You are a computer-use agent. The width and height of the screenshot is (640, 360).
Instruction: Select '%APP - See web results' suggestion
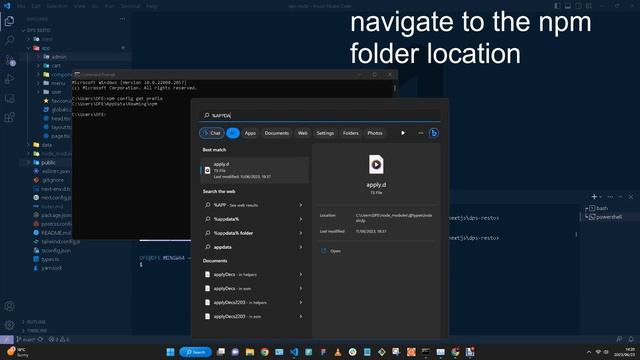point(253,205)
